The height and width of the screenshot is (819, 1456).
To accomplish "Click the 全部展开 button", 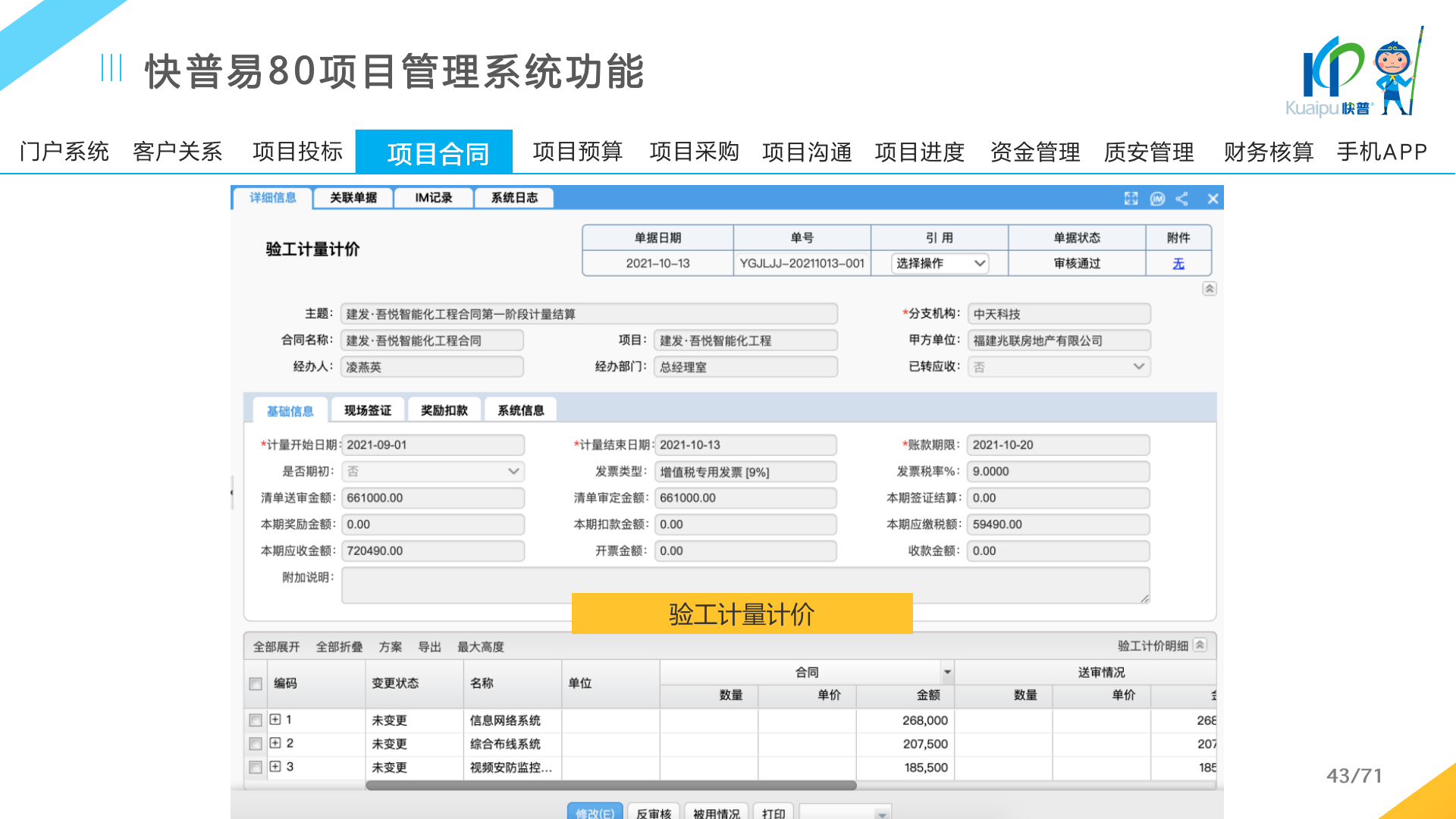I will click(276, 647).
